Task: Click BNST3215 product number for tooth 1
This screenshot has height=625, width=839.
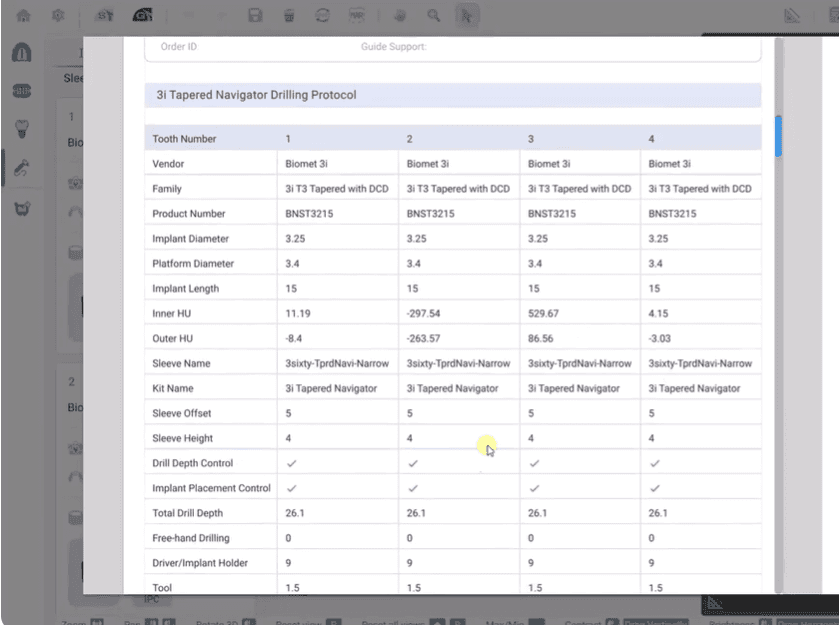Action: (x=309, y=214)
